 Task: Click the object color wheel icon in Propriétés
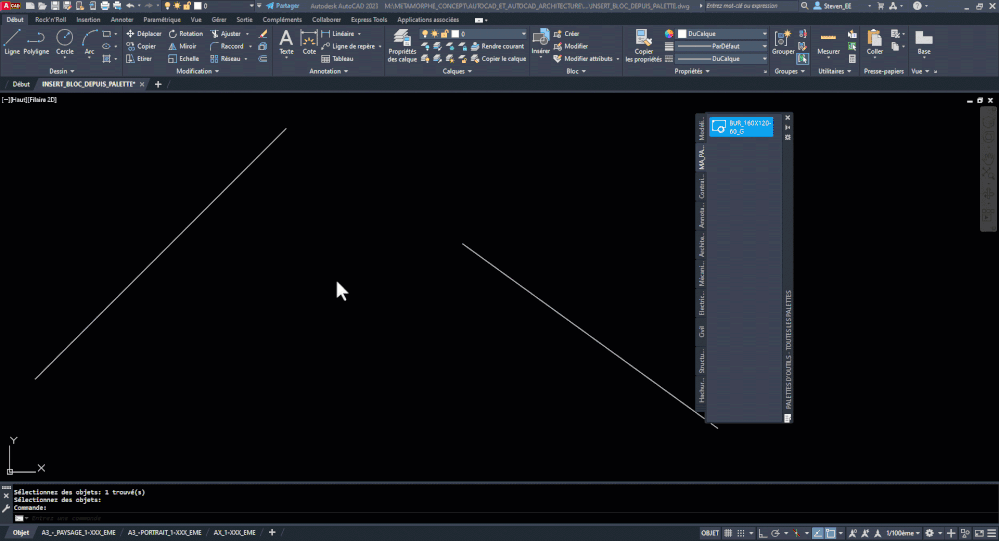pyautogui.click(x=669, y=34)
